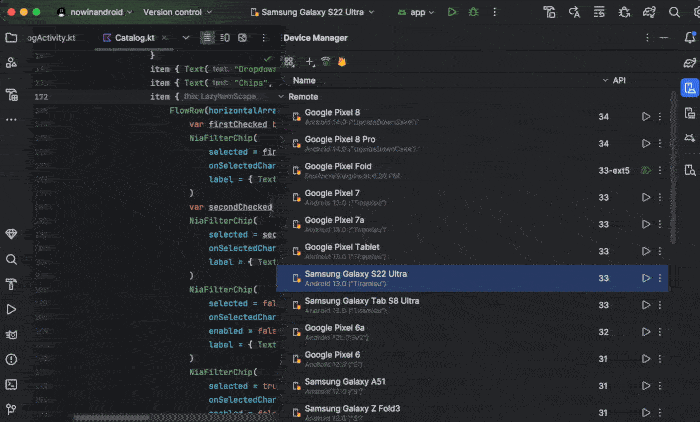Open recent files dropdown in editor tabs
Image resolution: width=700 pixels, height=422 pixels.
186,38
